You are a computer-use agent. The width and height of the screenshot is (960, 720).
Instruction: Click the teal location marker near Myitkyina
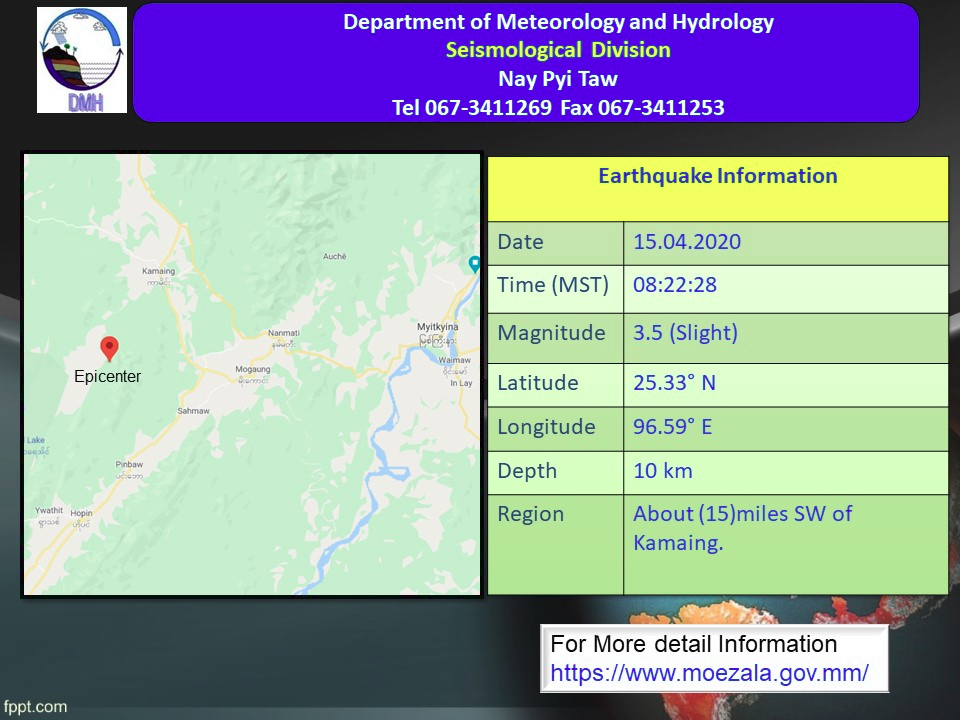click(x=475, y=265)
